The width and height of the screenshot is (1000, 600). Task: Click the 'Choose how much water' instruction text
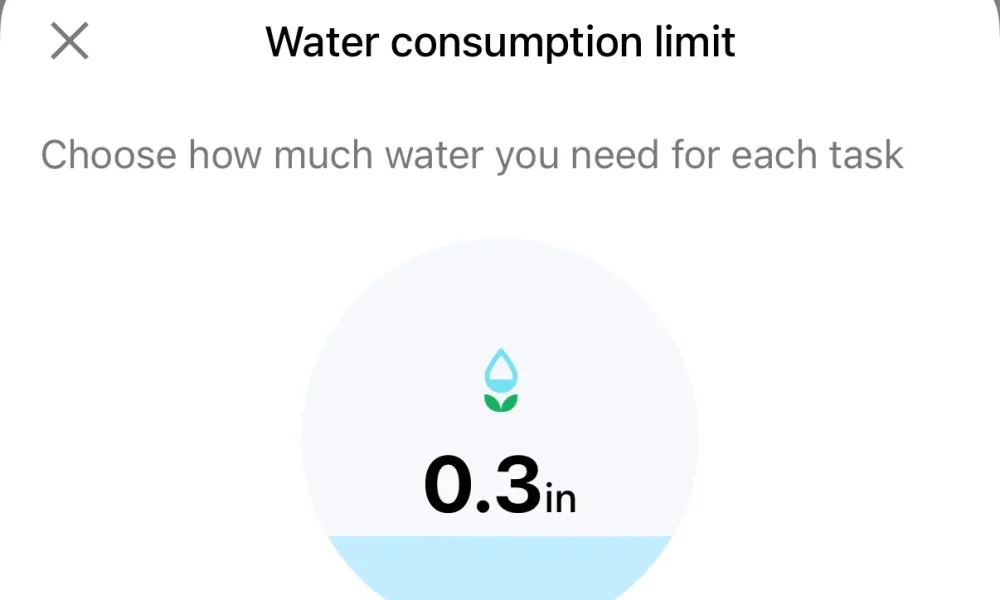pos(472,156)
